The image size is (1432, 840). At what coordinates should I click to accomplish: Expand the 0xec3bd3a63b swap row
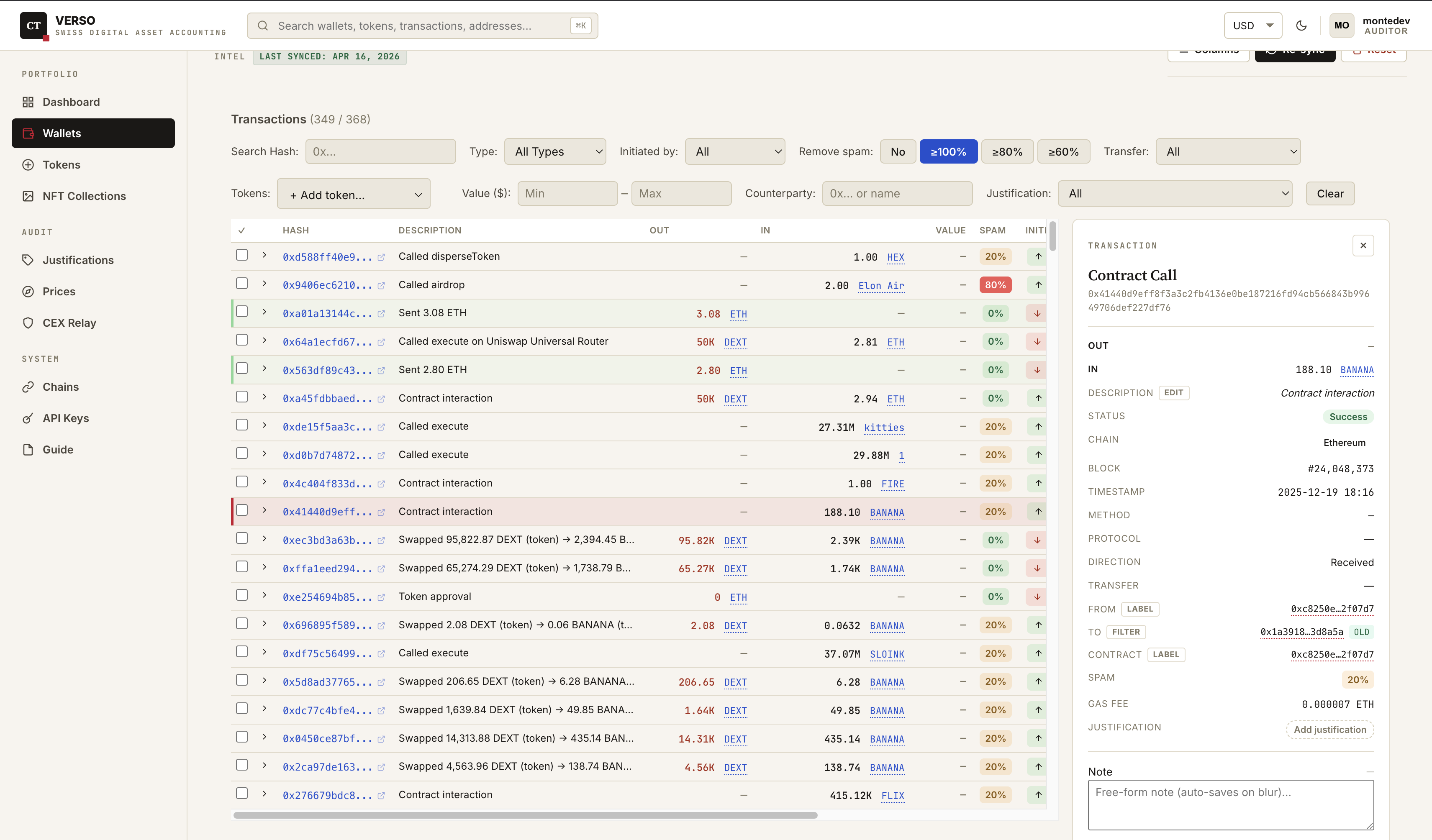[264, 539]
